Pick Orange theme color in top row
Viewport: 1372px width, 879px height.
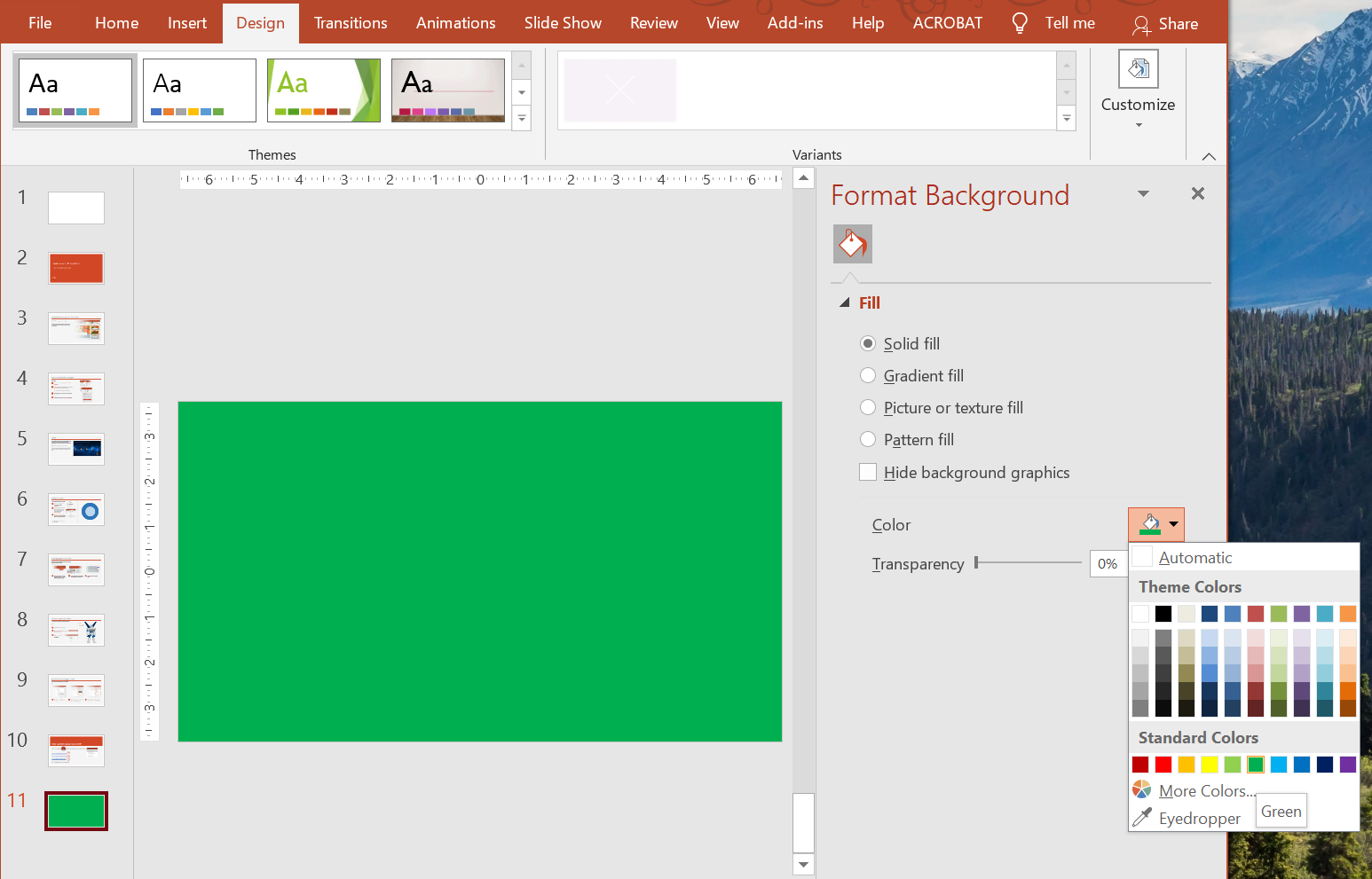click(x=1348, y=614)
